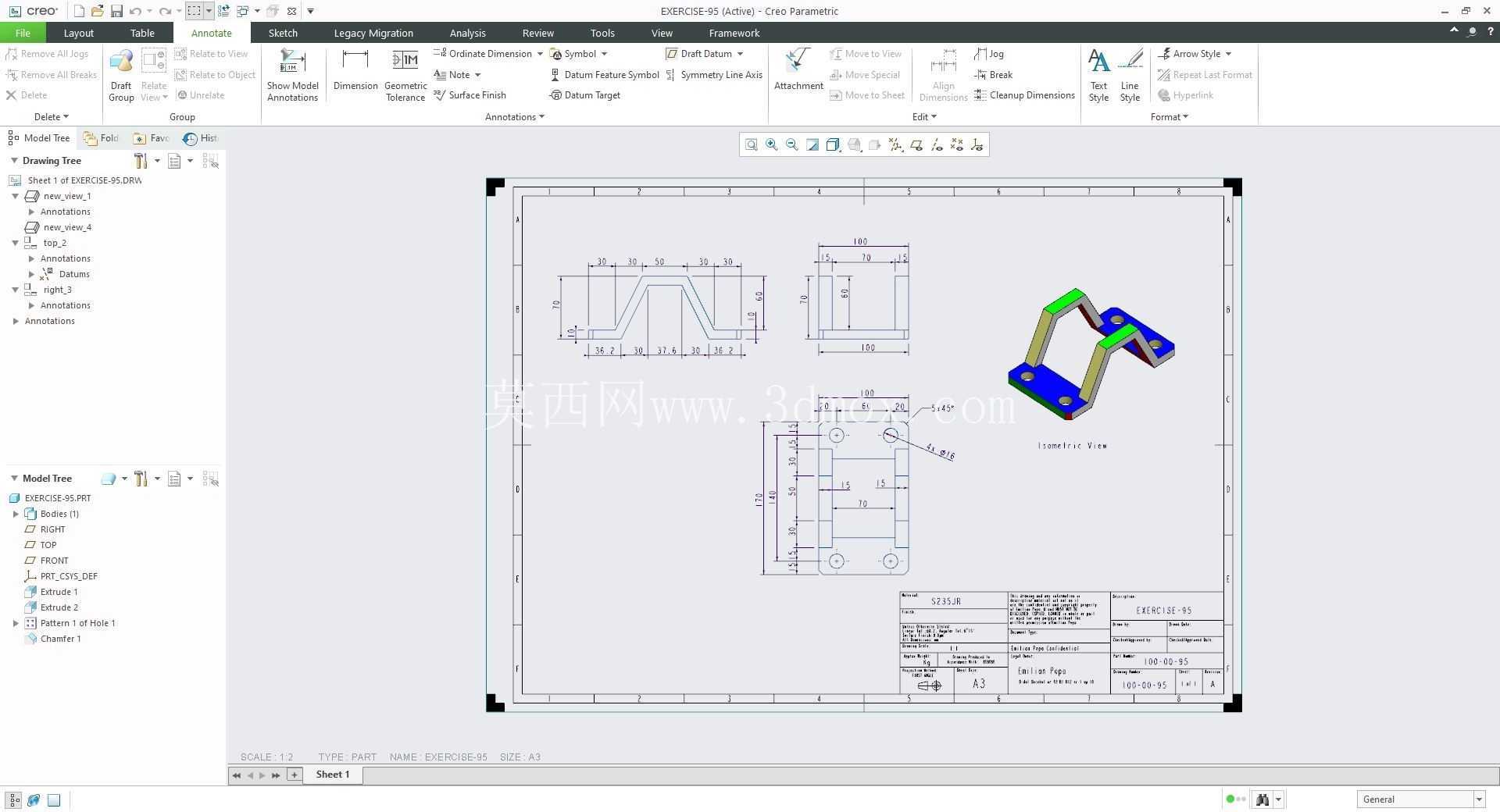
Task: Toggle coordinate system display in graphics toolbar
Action: [x=977, y=144]
